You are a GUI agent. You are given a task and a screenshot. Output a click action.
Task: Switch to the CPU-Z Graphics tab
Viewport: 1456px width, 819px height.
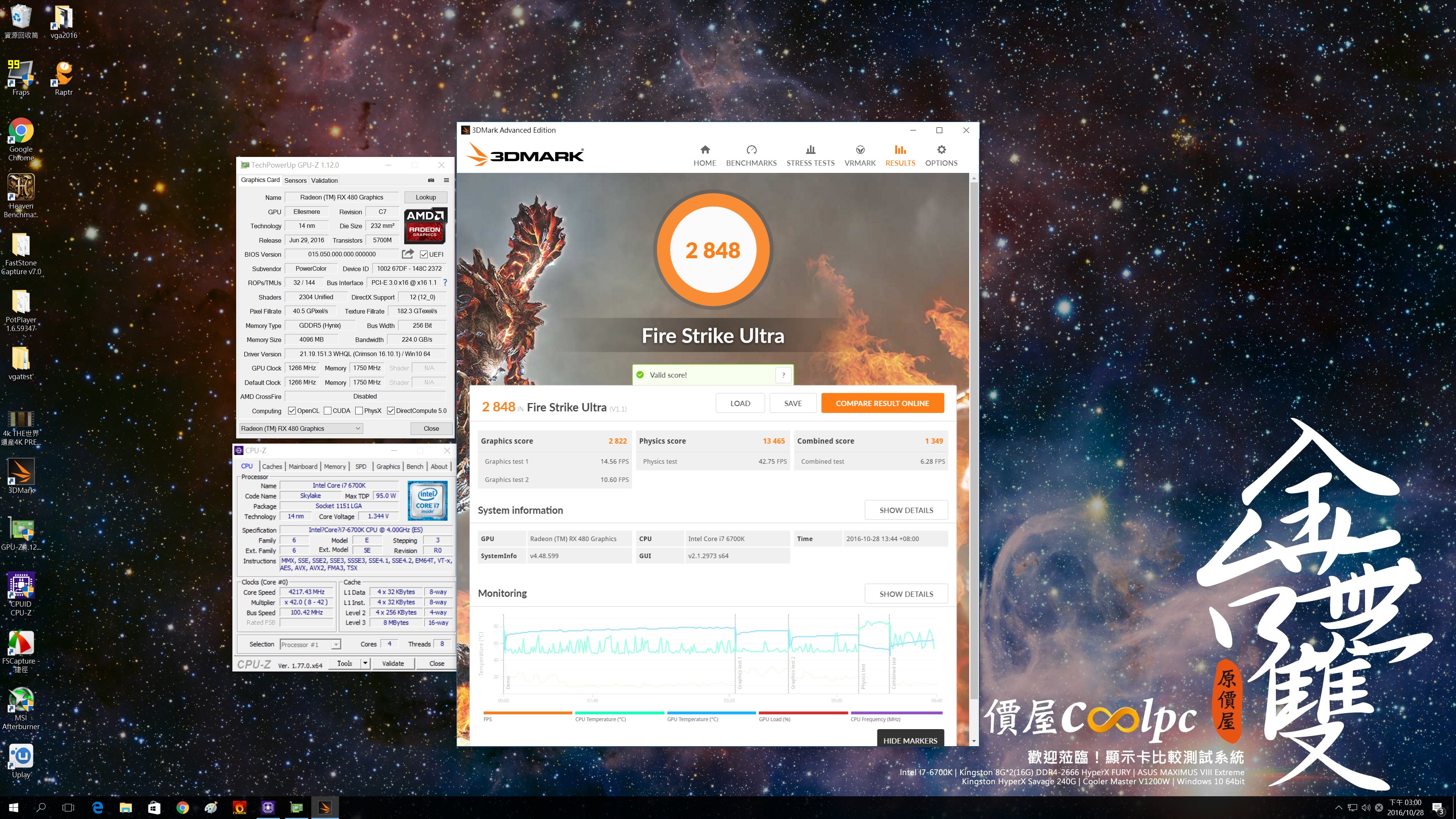pyautogui.click(x=388, y=466)
